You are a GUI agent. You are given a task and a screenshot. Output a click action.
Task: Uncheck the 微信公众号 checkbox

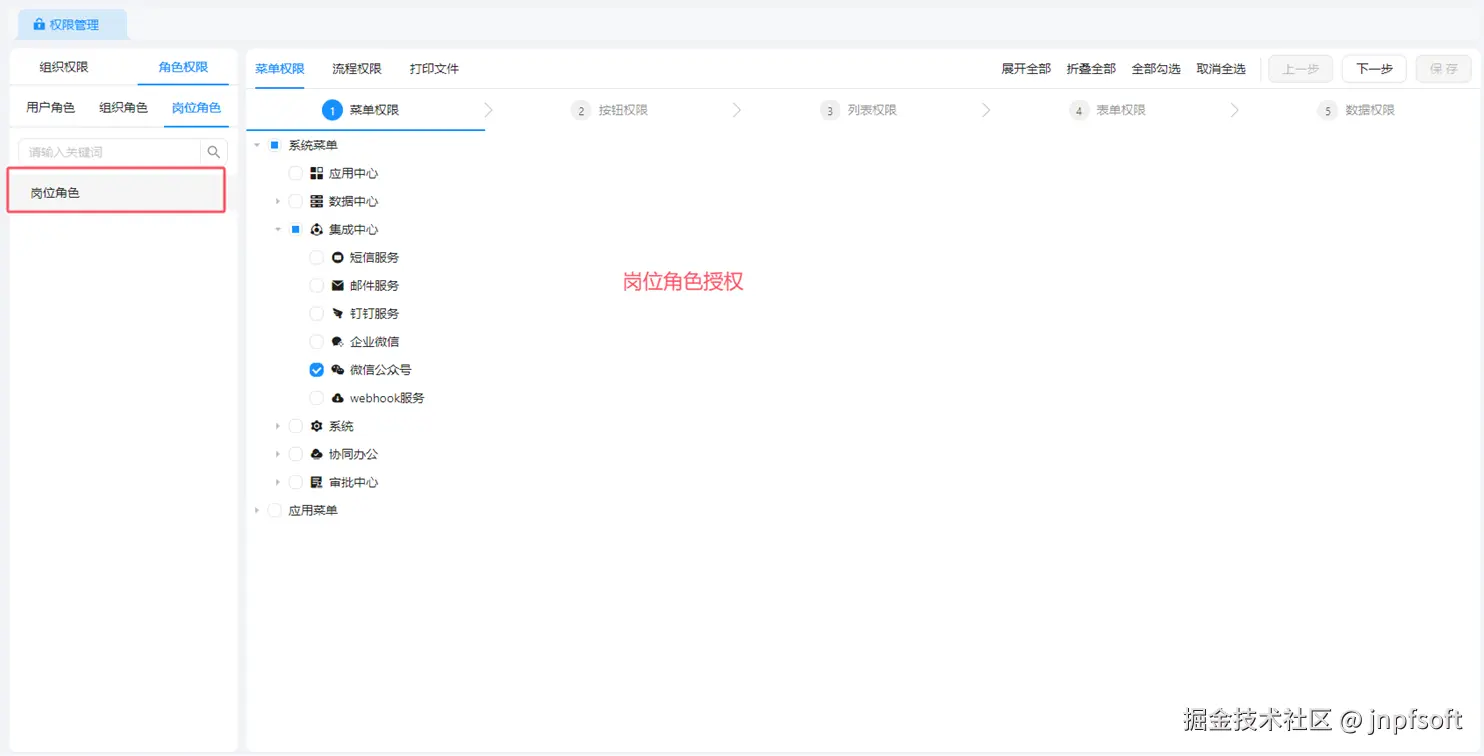coord(316,369)
